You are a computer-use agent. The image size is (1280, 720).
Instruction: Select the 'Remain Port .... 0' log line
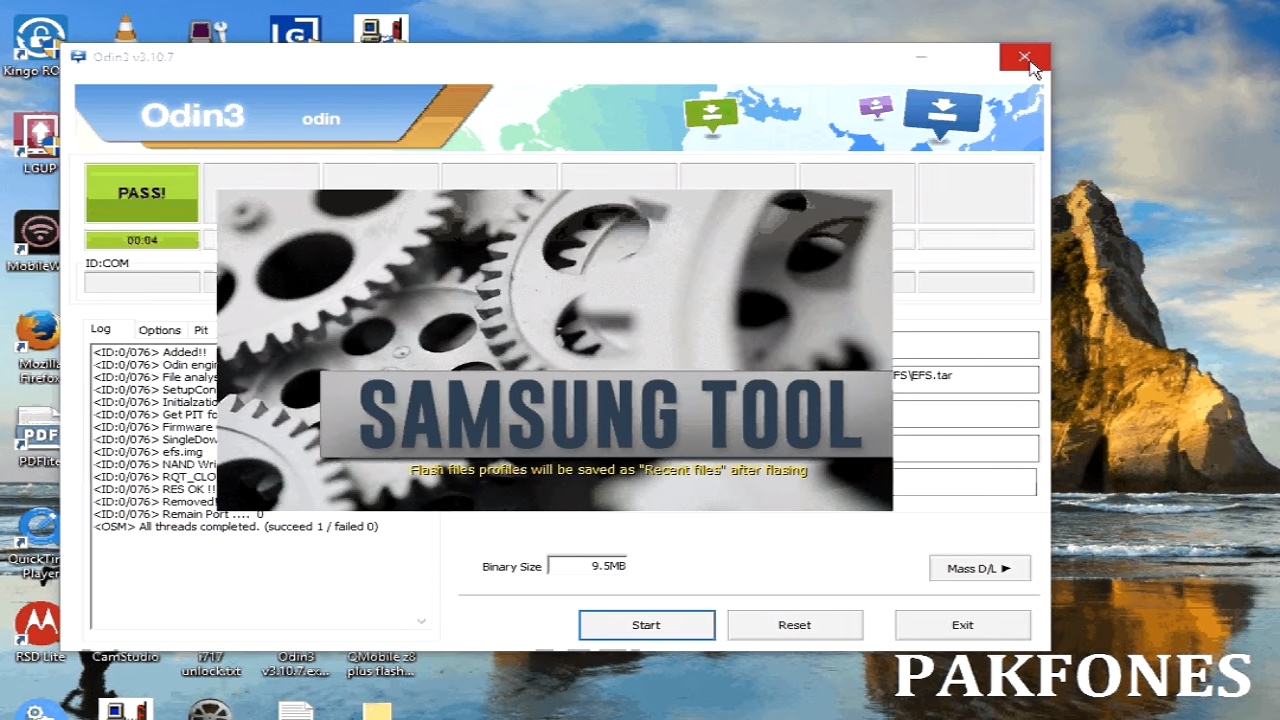pos(178,514)
